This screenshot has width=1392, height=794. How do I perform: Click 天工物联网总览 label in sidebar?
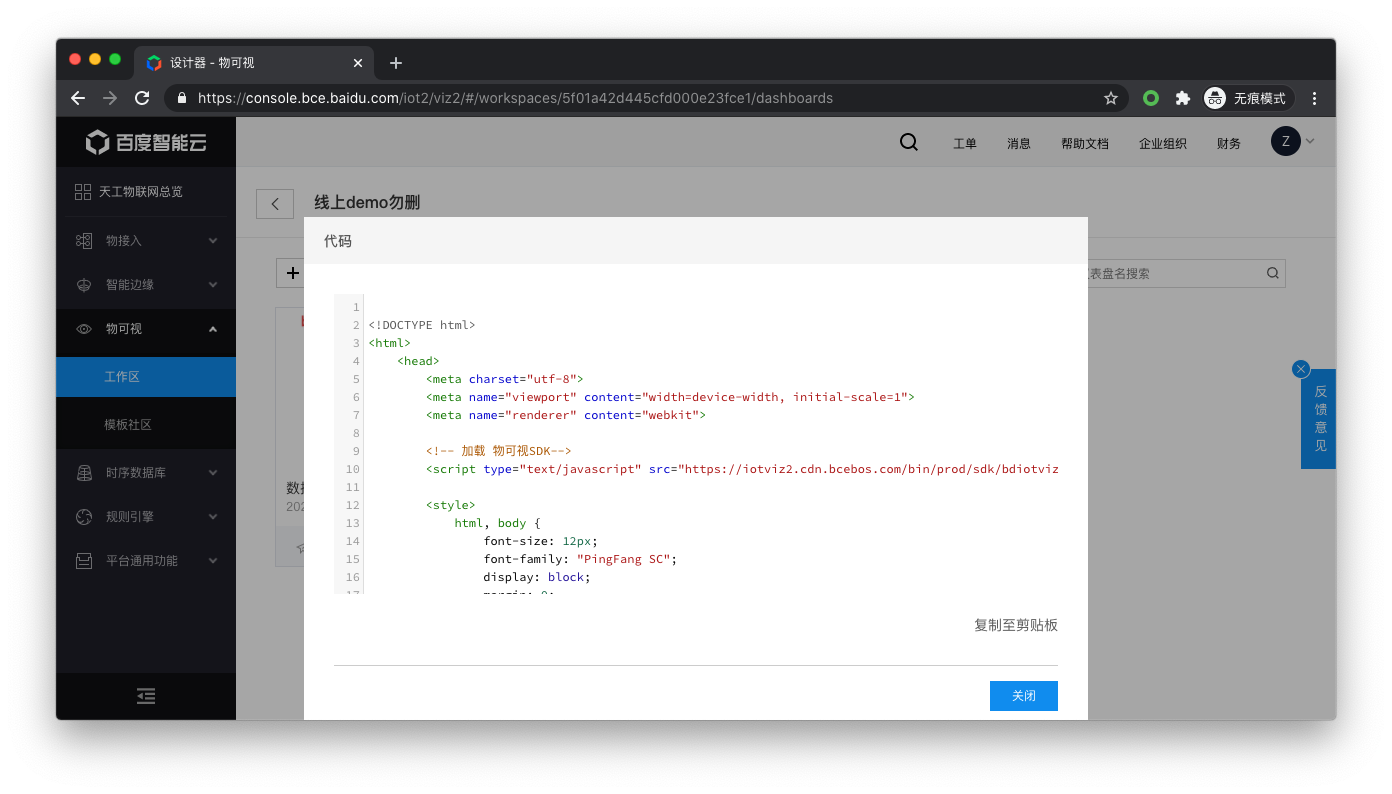coord(141,192)
